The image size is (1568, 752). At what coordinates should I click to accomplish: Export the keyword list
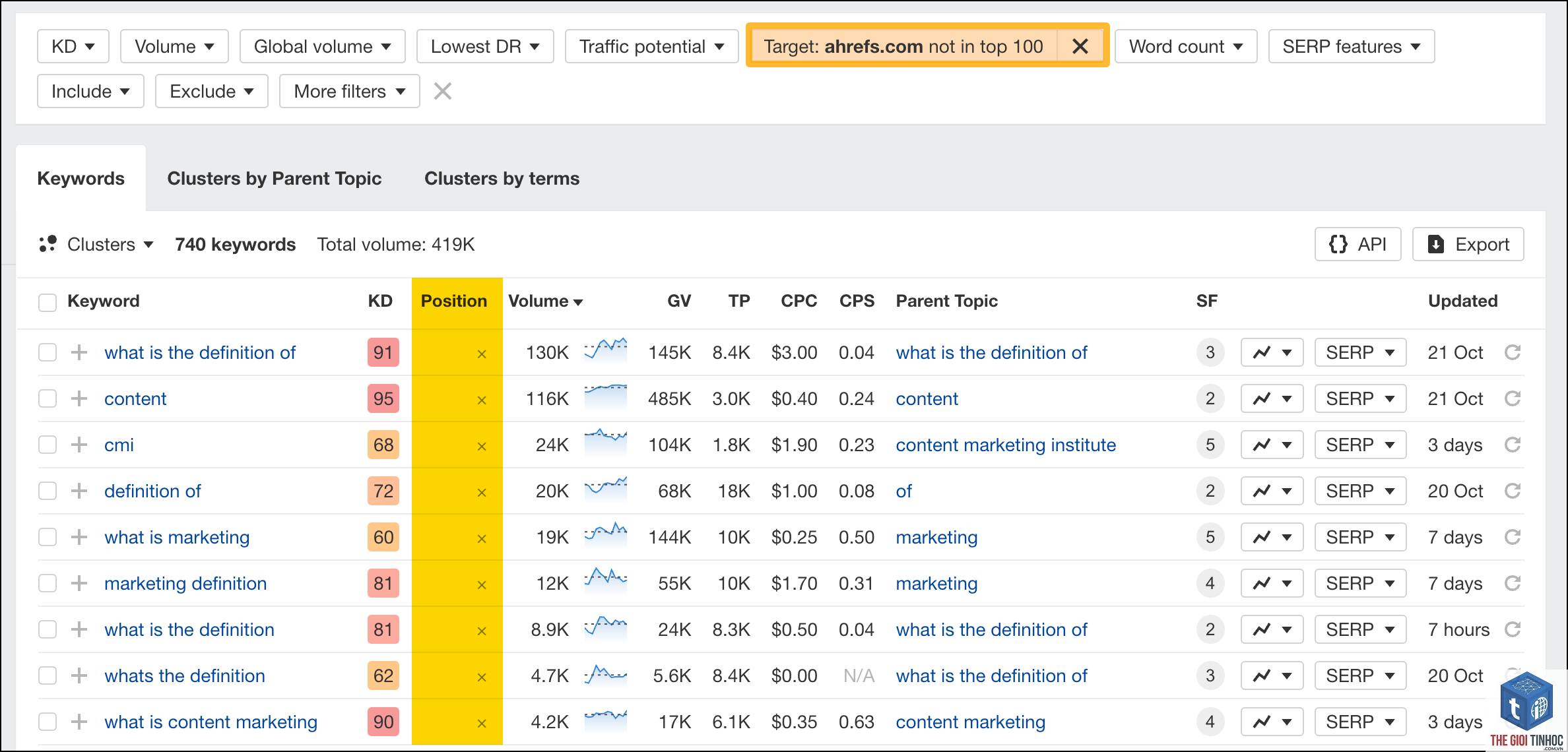click(x=1468, y=244)
